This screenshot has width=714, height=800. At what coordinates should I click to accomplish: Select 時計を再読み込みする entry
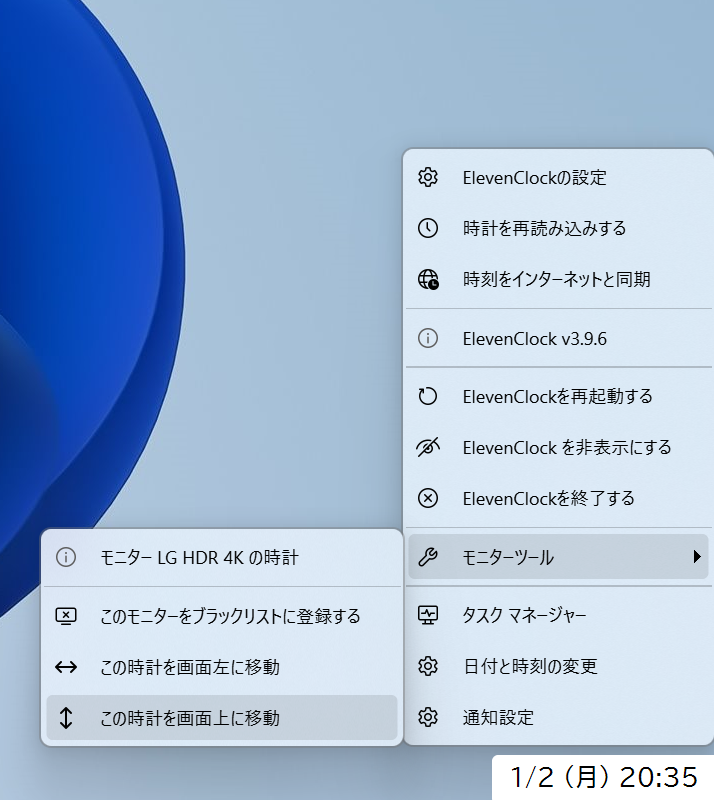[x=558, y=228]
